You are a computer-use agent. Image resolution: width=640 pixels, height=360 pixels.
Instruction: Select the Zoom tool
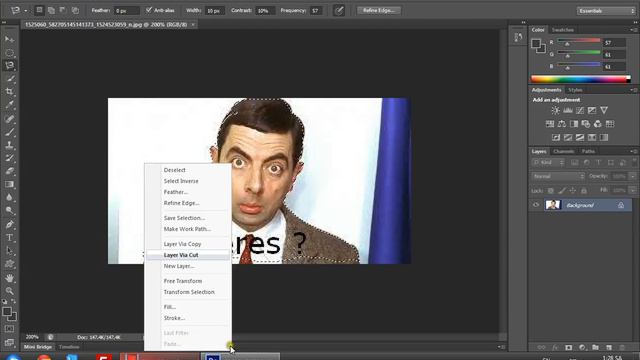tap(9, 291)
